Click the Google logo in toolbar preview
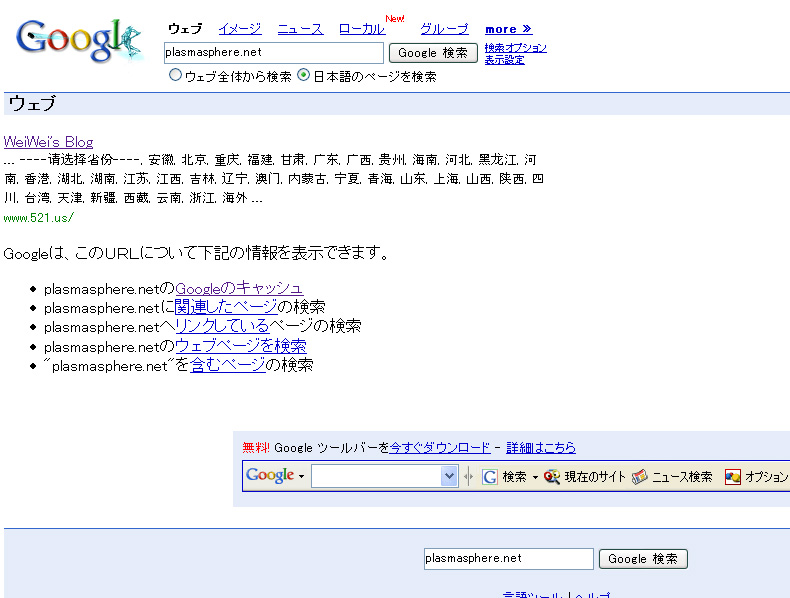 tap(270, 475)
